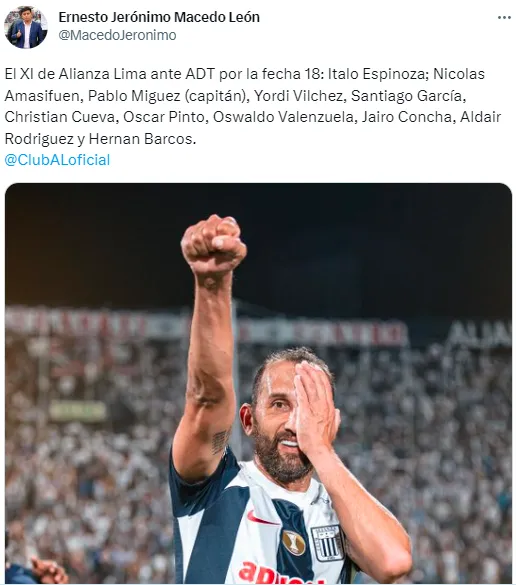The width and height of the screenshot is (516, 585).
Task: Click 'Pablo Miguez (capitán)' in the tweet text
Action: 168,96
